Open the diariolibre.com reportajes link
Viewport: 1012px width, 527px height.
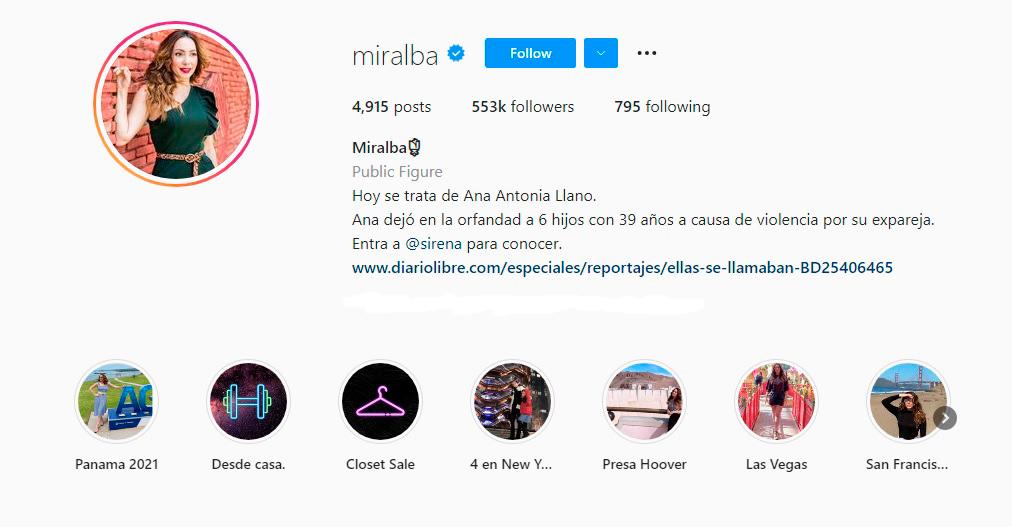pos(622,268)
